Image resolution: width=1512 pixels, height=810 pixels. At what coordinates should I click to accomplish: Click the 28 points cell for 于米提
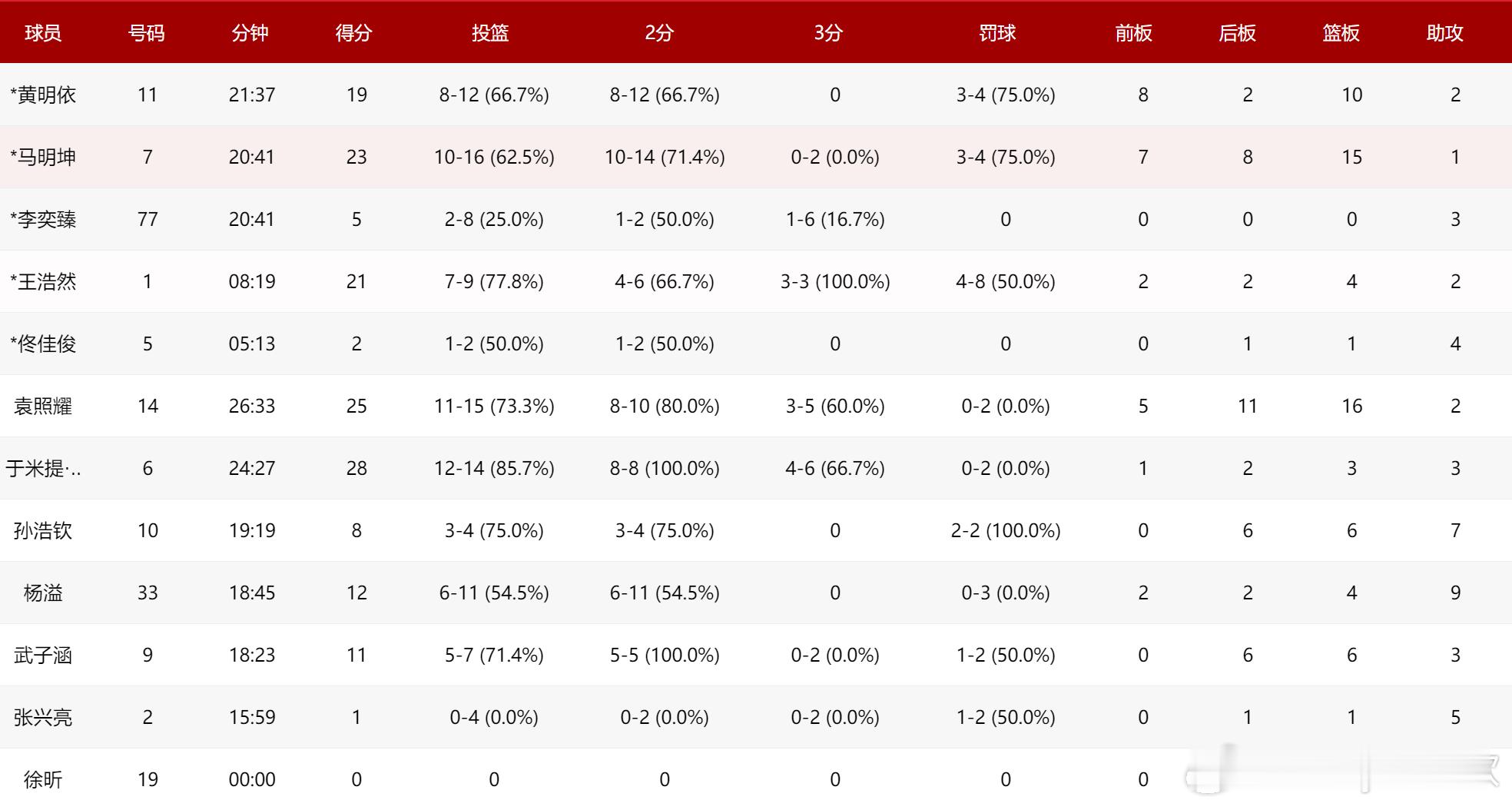pyautogui.click(x=356, y=469)
